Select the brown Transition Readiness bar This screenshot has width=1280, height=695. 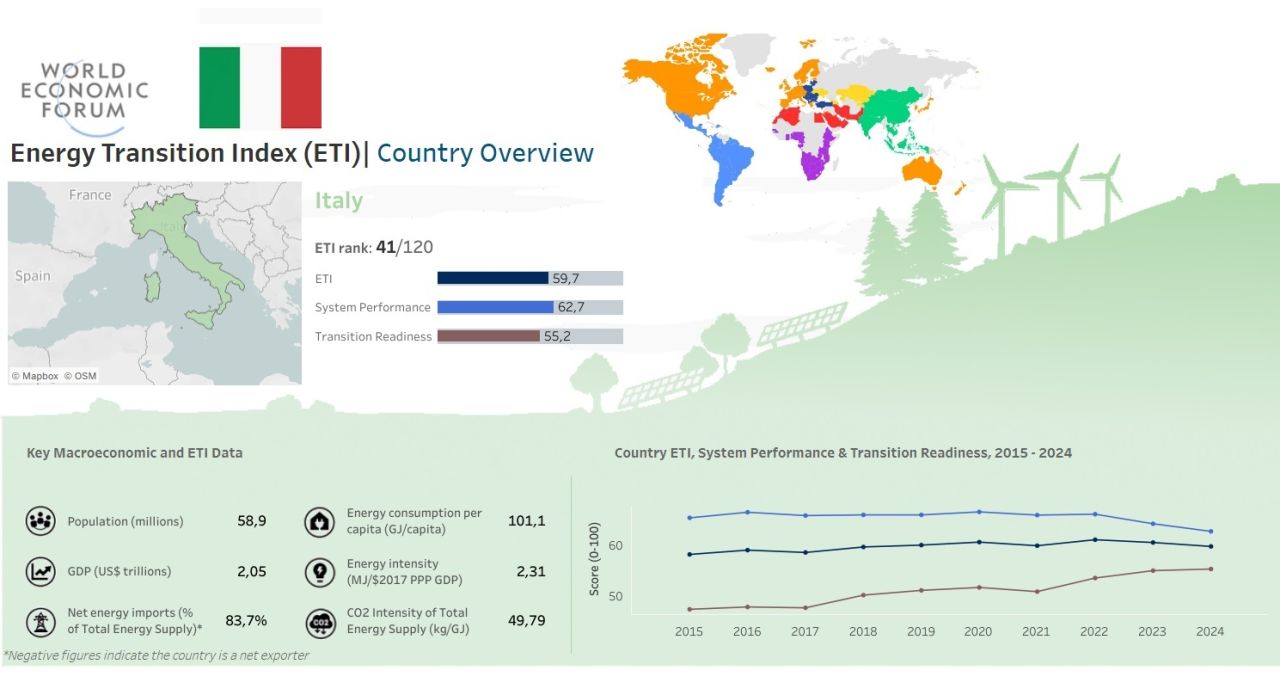pos(489,336)
